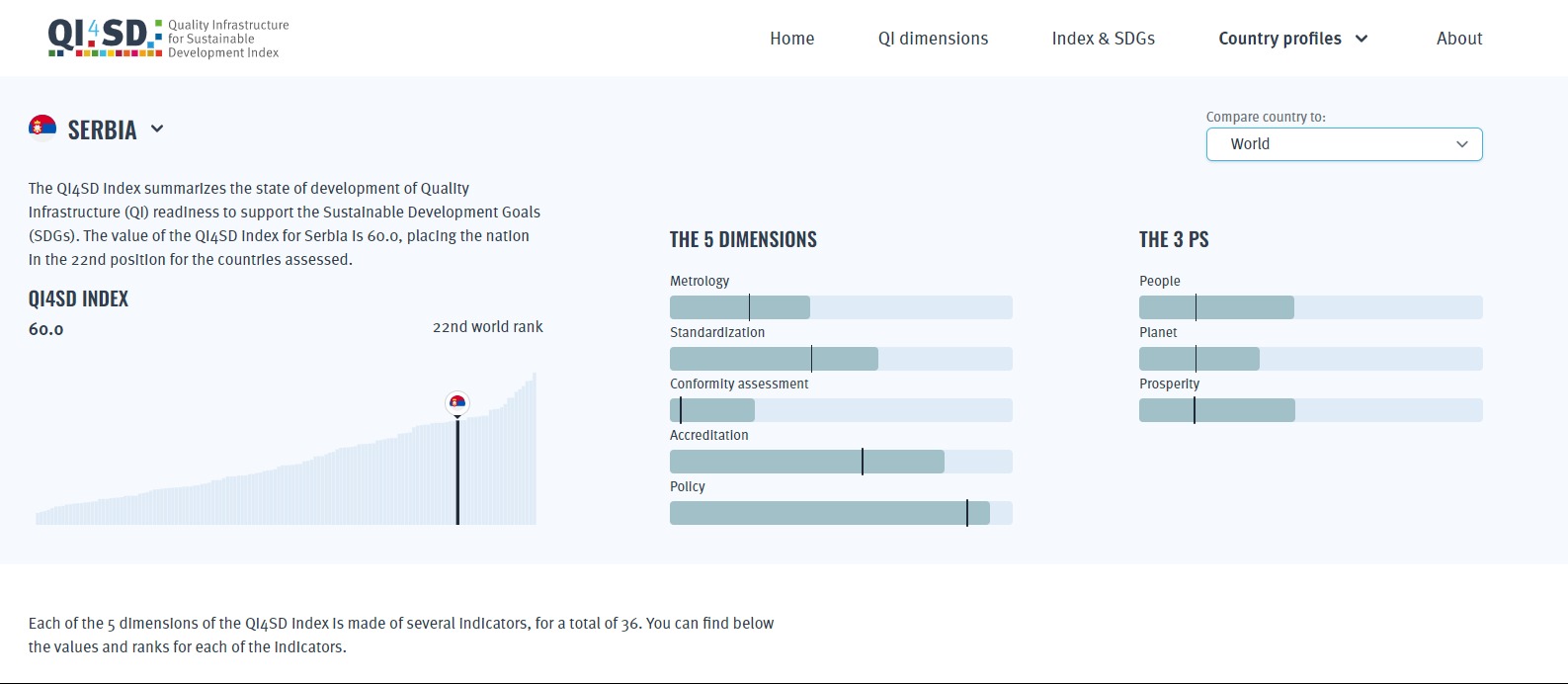This screenshot has height=684, width=1568.
Task: Click the Standardization dimension bar
Action: click(841, 359)
